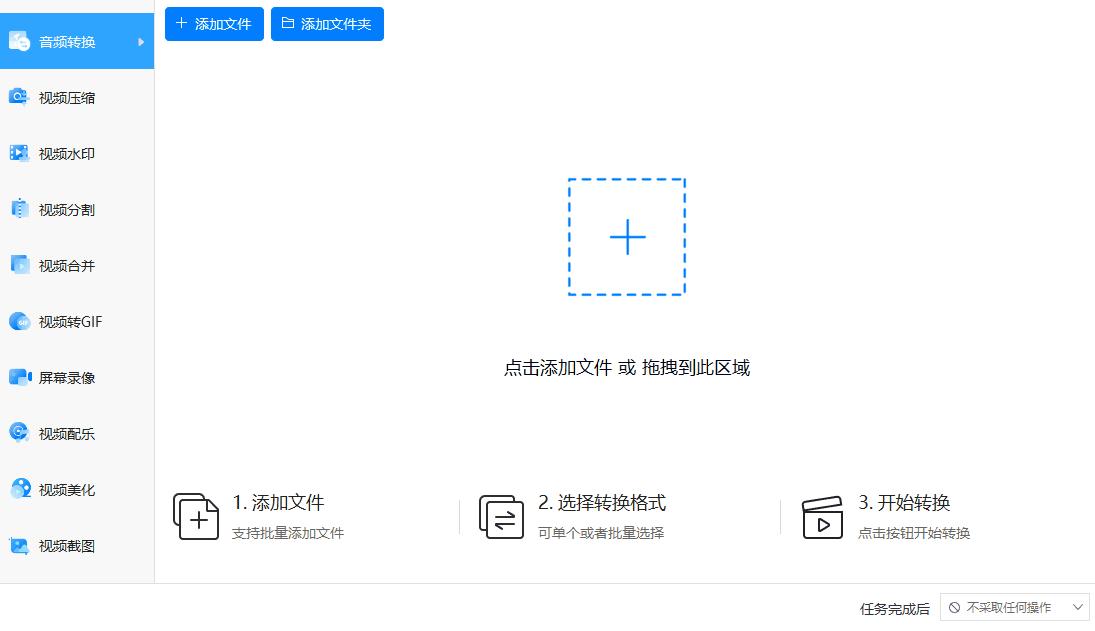
Task: Click the dashed plus area to add files
Action: tap(627, 237)
